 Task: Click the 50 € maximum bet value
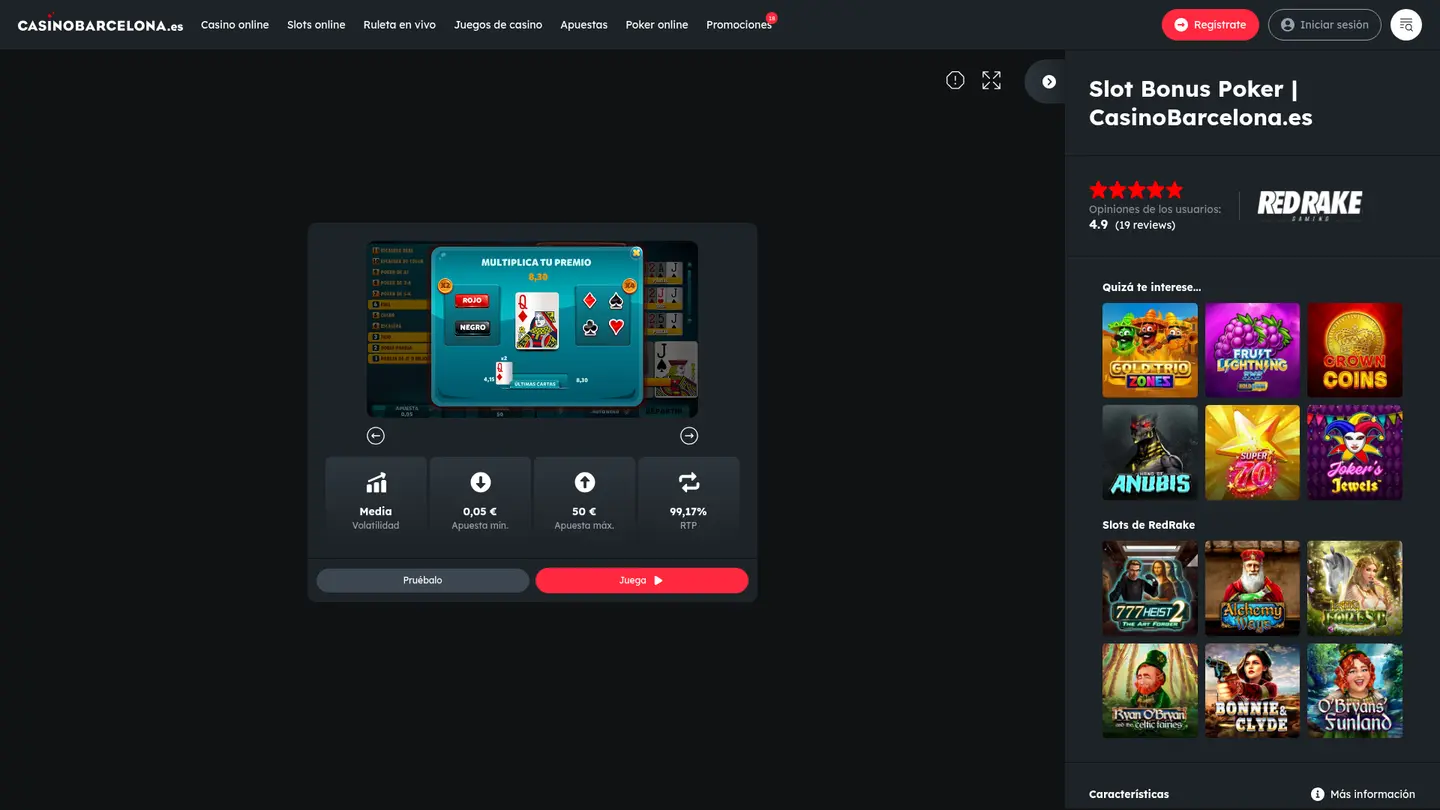click(585, 511)
